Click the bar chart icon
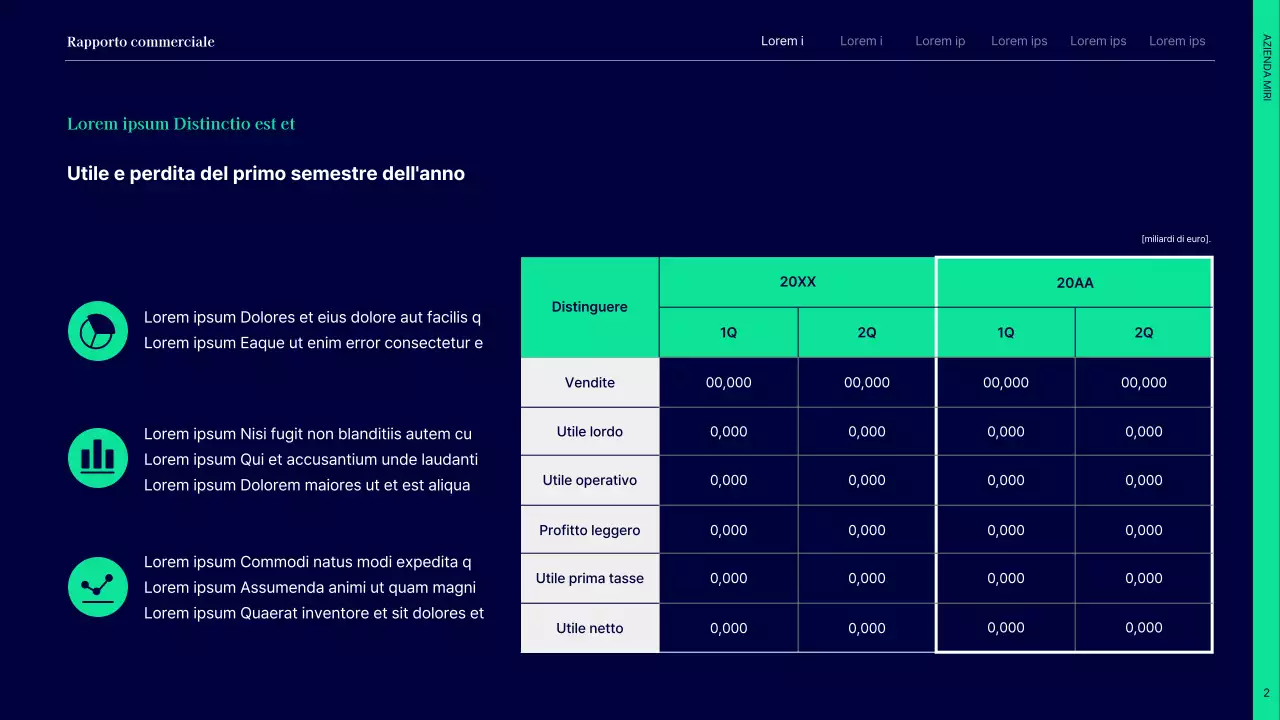 point(98,458)
